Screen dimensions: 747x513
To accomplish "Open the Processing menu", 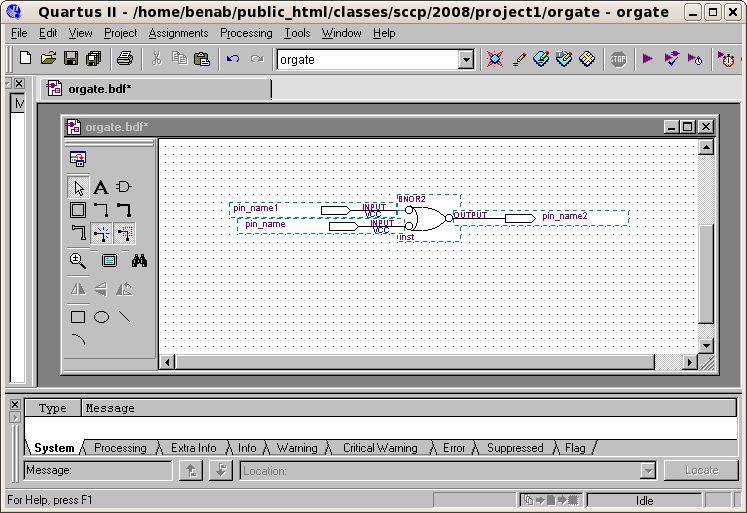I will [246, 33].
